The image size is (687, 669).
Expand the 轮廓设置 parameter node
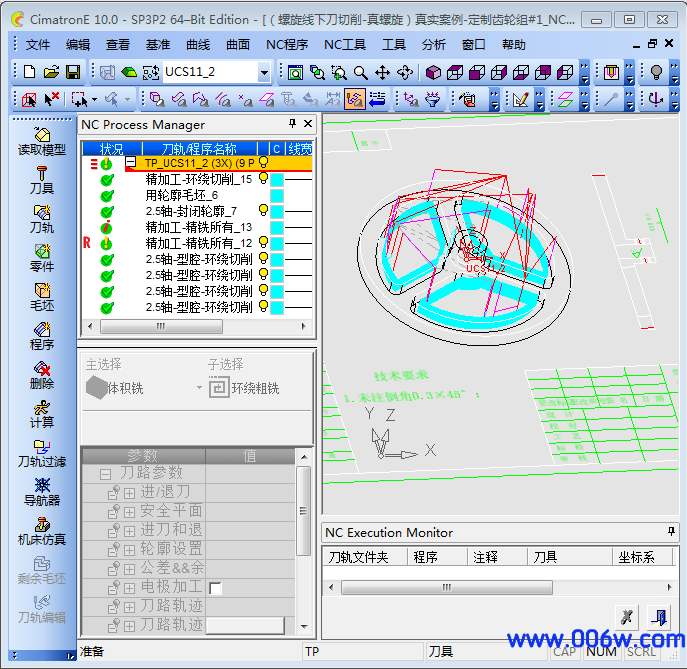129,550
